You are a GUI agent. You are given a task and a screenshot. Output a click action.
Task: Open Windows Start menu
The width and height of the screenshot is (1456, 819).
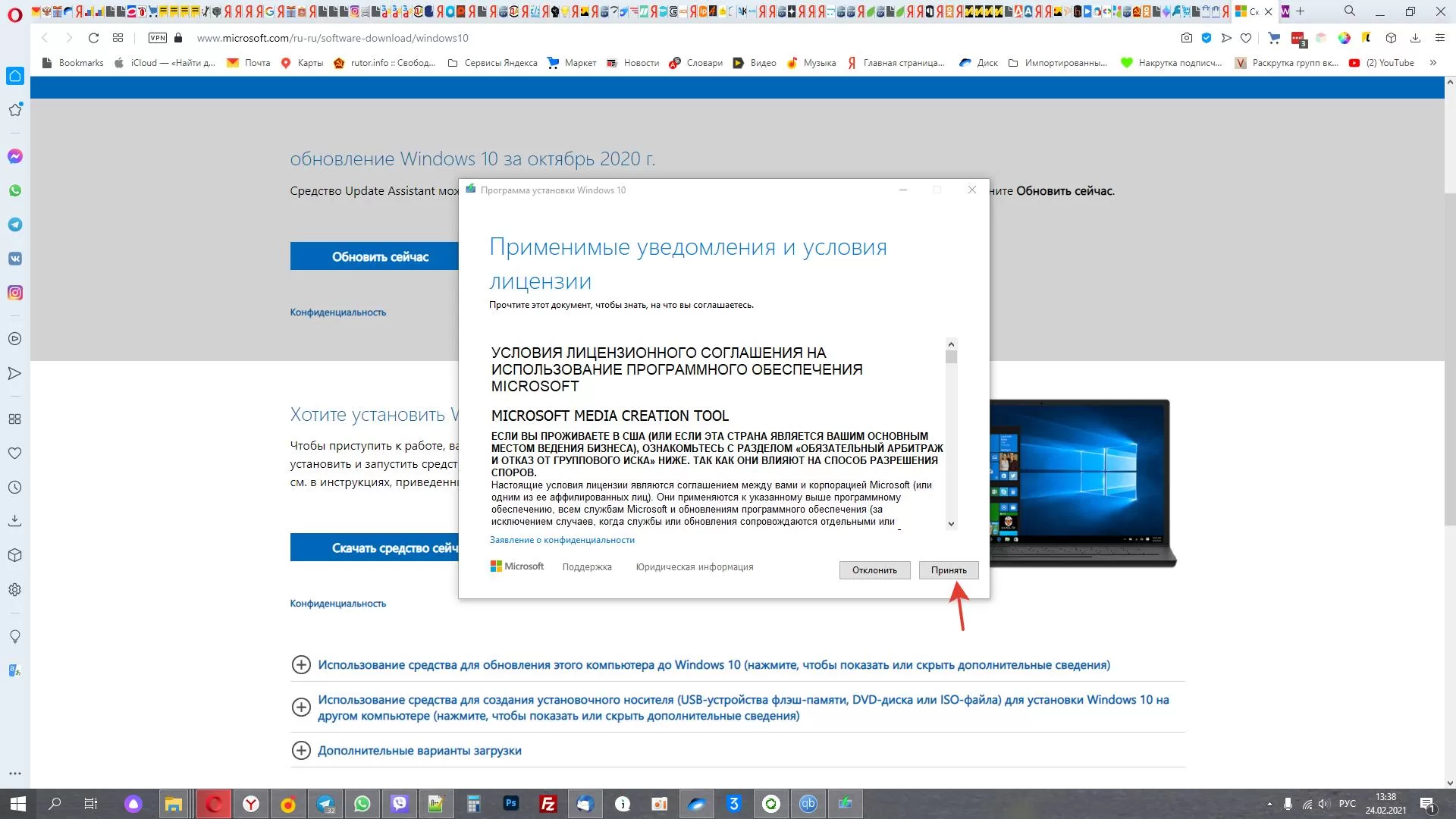pos(18,804)
